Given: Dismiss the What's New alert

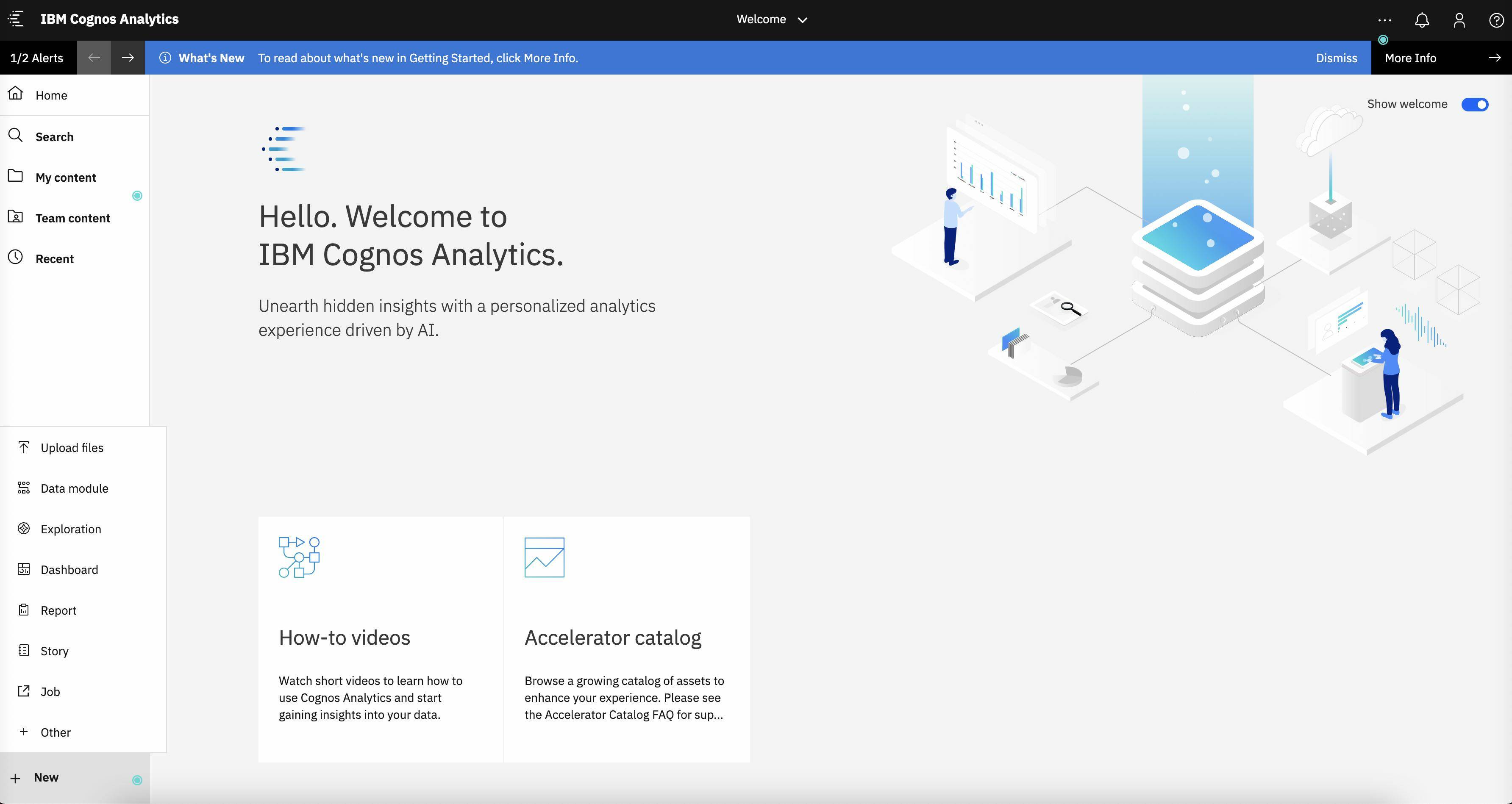Looking at the screenshot, I should [1336, 58].
